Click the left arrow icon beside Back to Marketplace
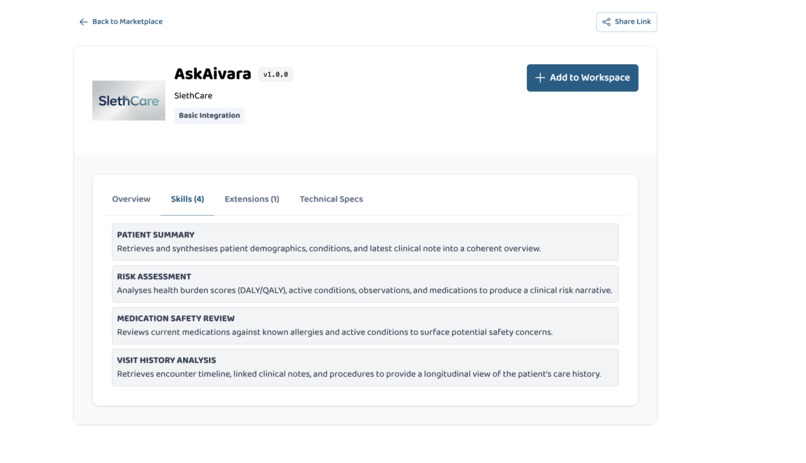806x463 pixels. pos(83,22)
